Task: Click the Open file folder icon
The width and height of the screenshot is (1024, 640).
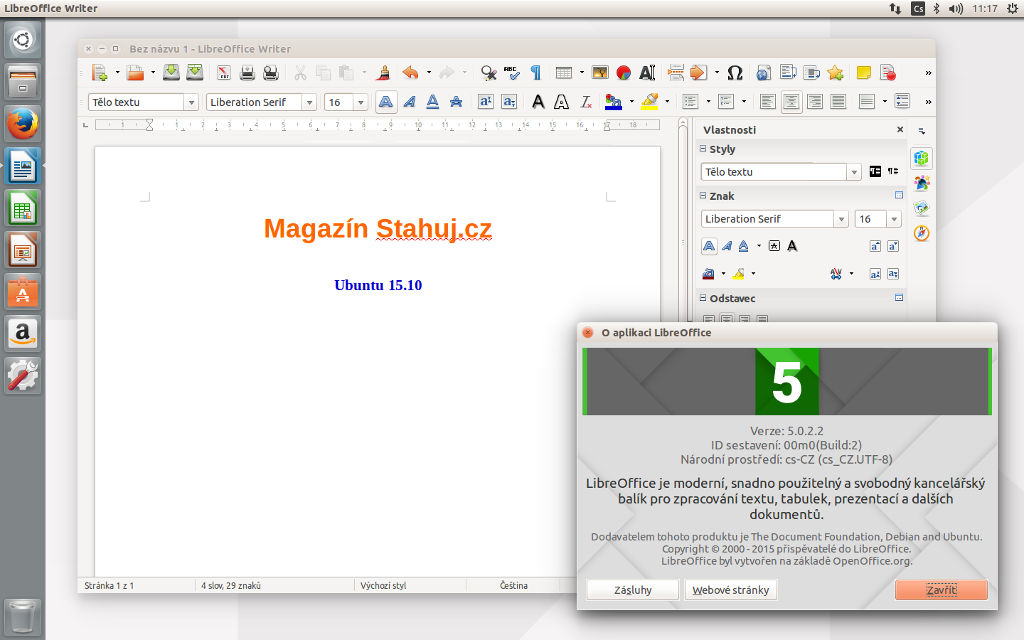Action: pyautogui.click(x=135, y=72)
